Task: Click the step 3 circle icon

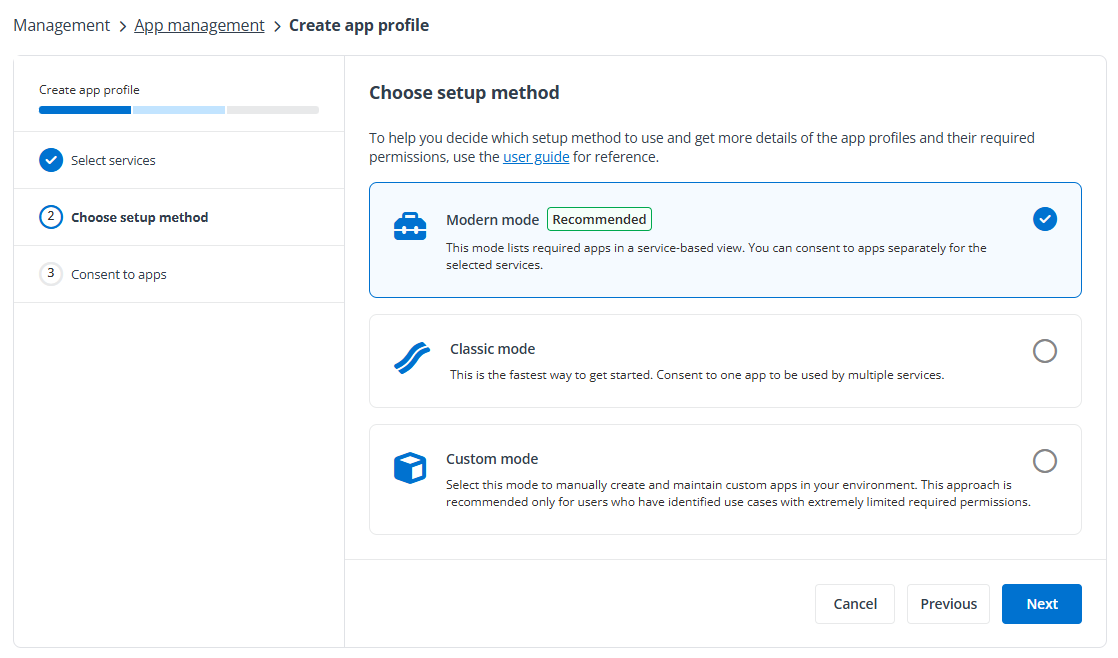Action: (51, 274)
